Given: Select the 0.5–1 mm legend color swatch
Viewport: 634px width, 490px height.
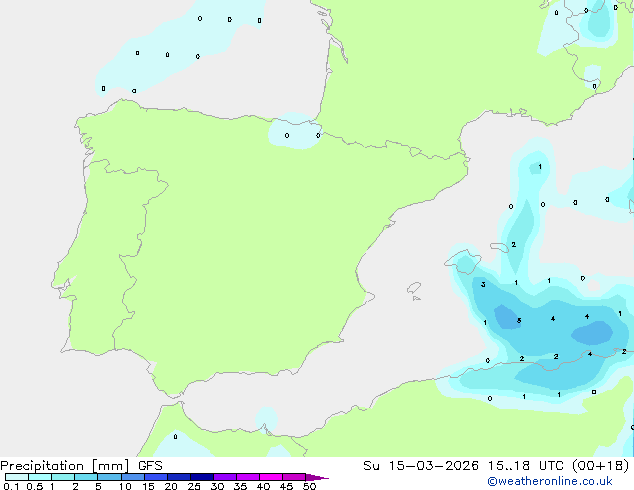Looking at the screenshot, I should [x=40, y=477].
